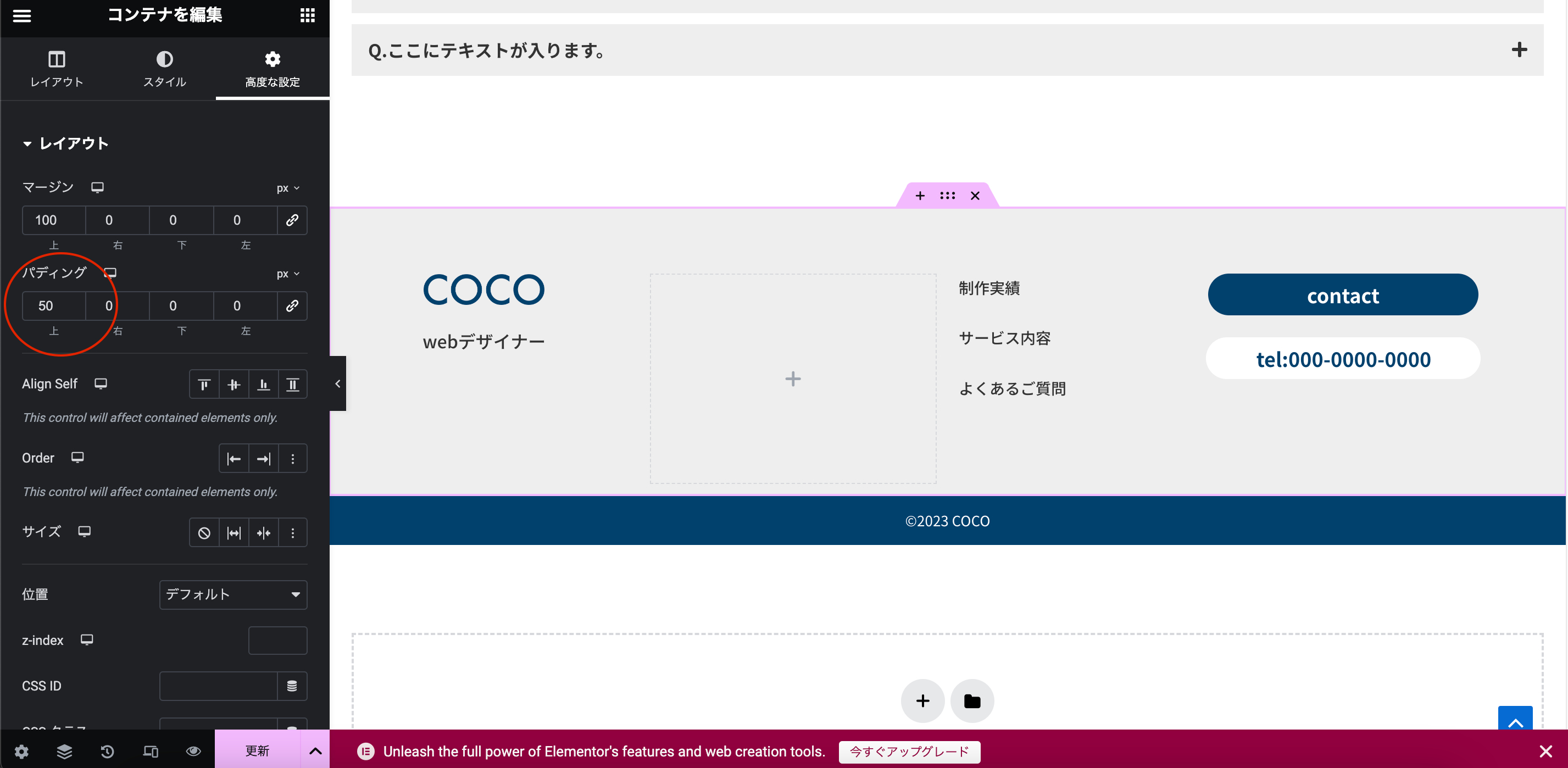Collapse the レイアウト section

[x=66, y=143]
